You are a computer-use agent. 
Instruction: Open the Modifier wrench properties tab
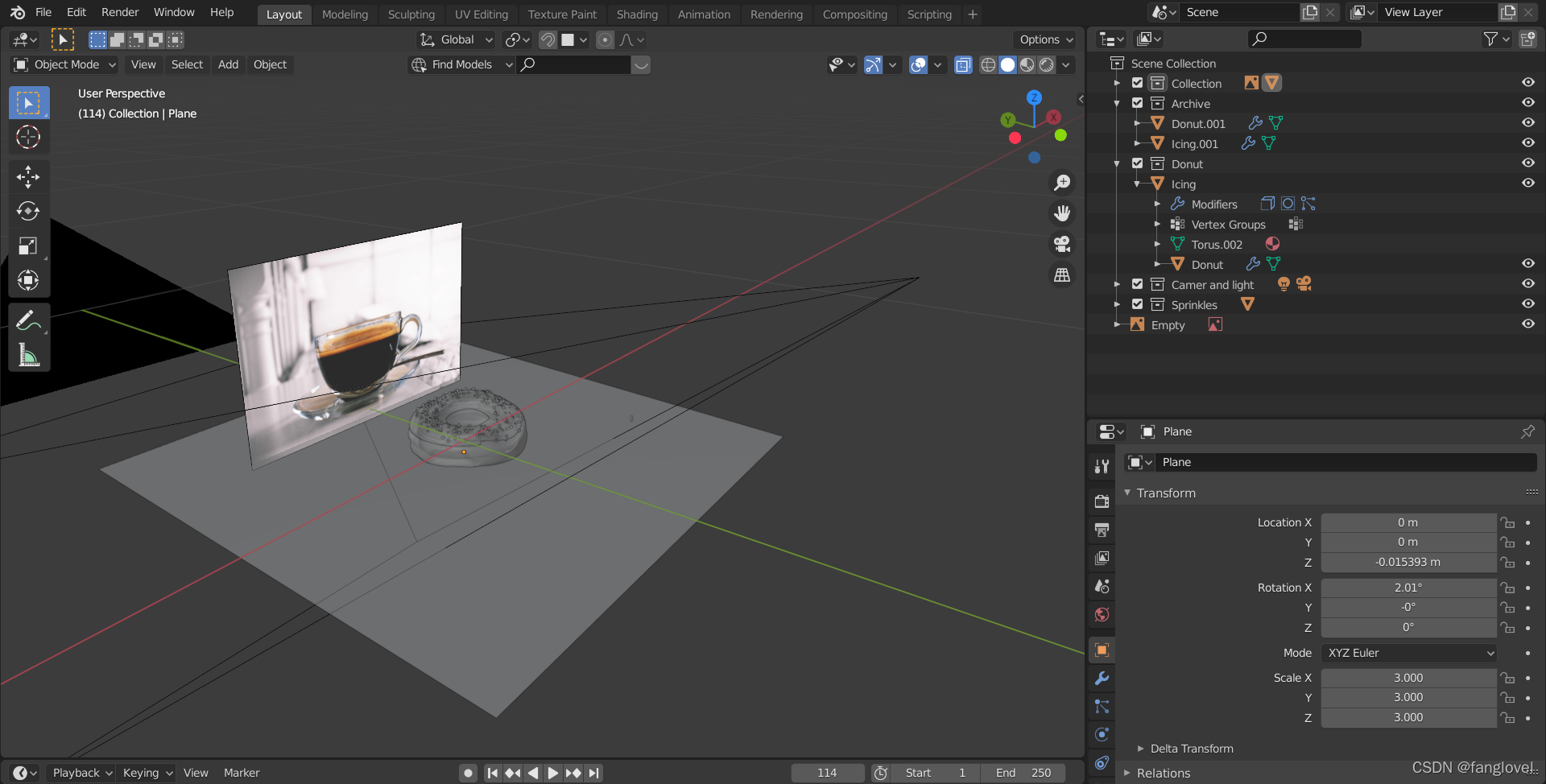(1102, 679)
